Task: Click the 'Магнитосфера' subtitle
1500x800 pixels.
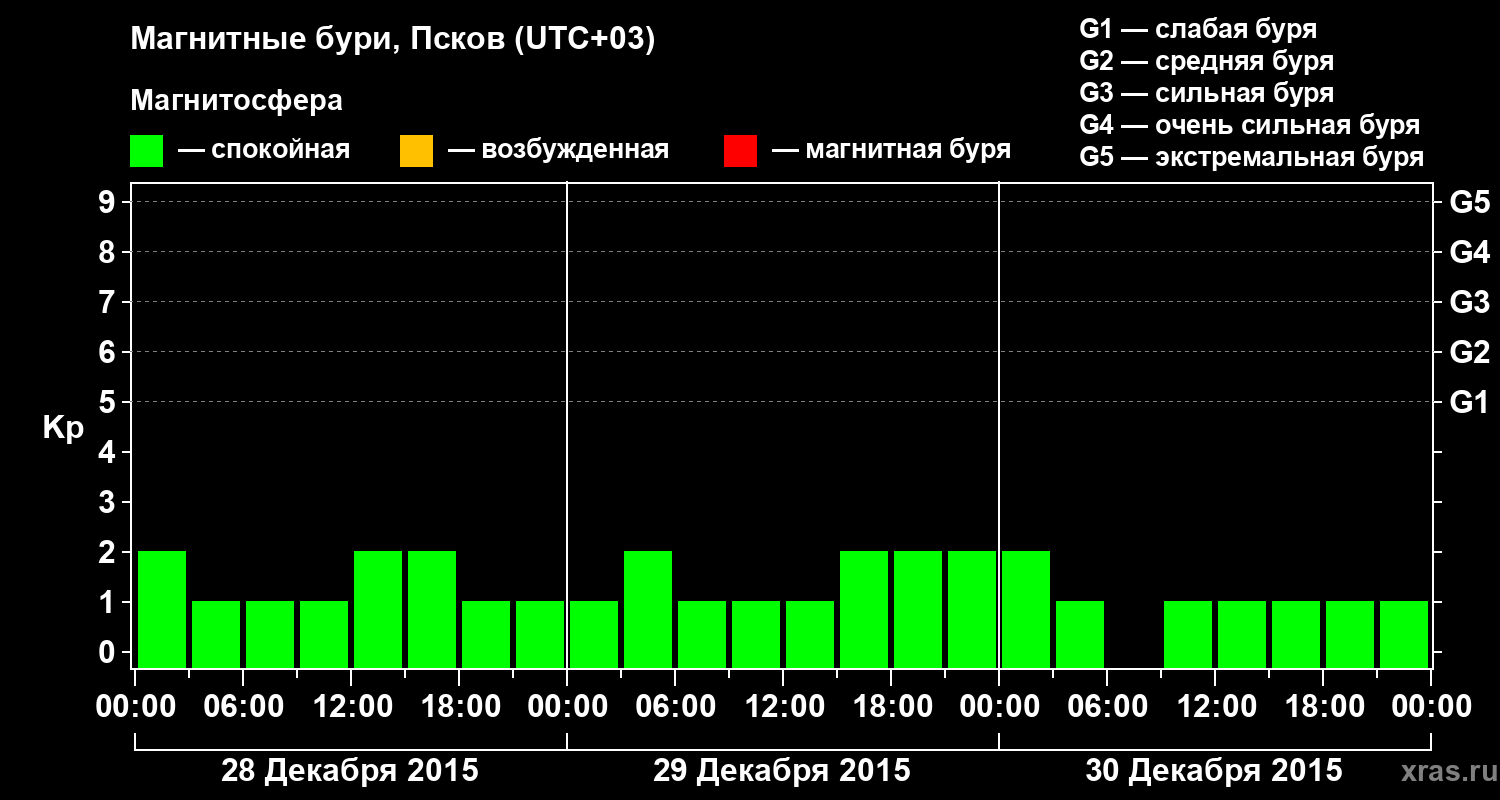Action: 237,101
